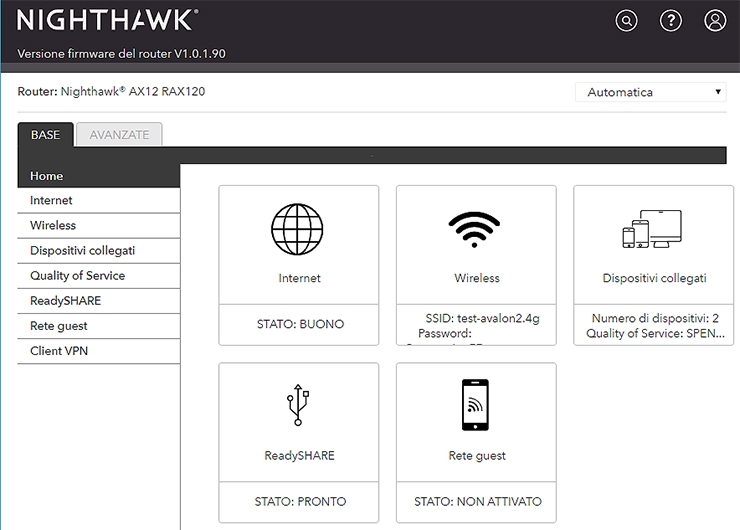
Task: Click the STATO: BUONO Internet status
Action: pos(298,324)
